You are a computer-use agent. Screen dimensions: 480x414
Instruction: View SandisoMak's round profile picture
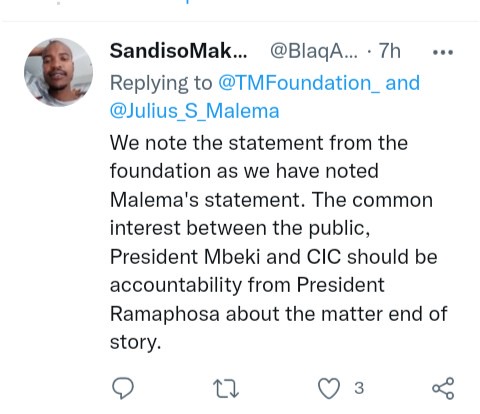(59, 72)
